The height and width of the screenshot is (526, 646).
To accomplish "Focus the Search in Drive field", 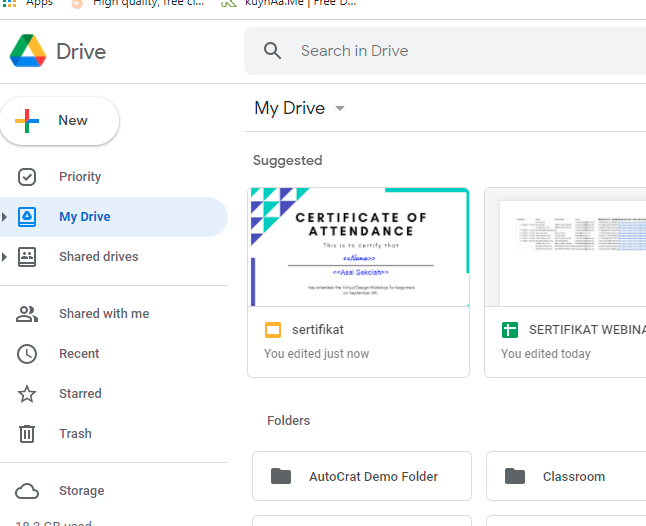I will point(445,51).
